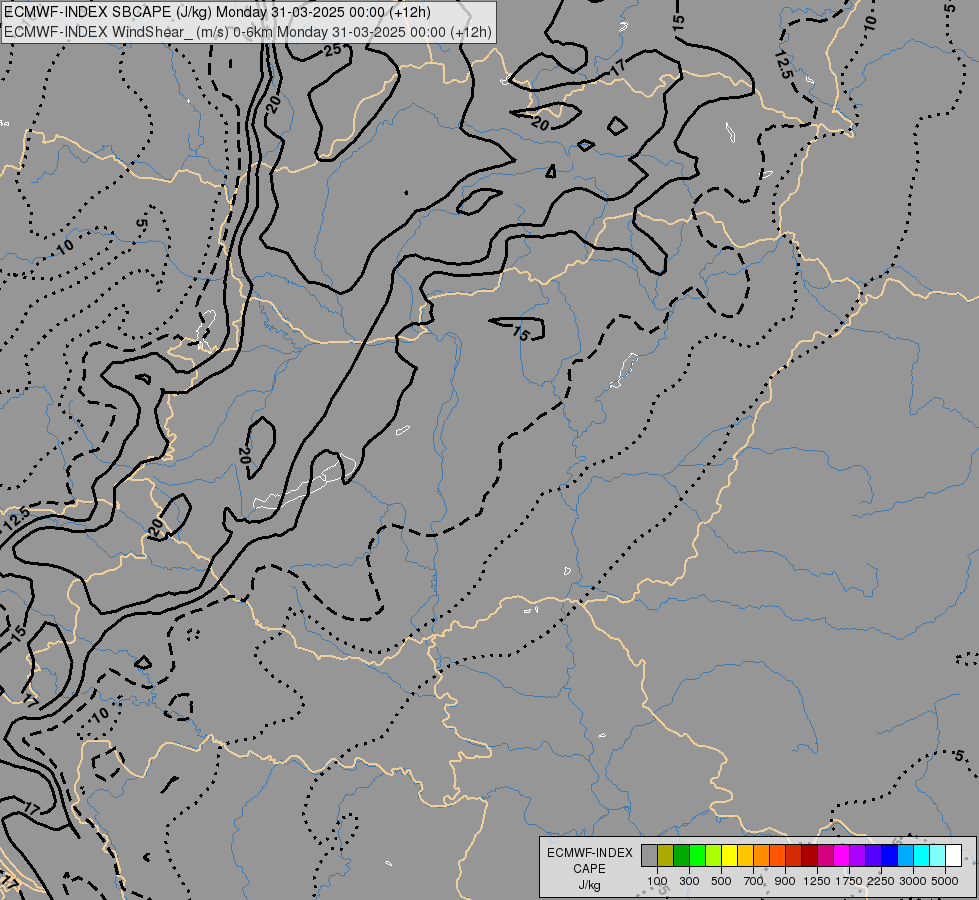Click the purple legend swatch
Screen dimensions: 979x900
point(857,856)
